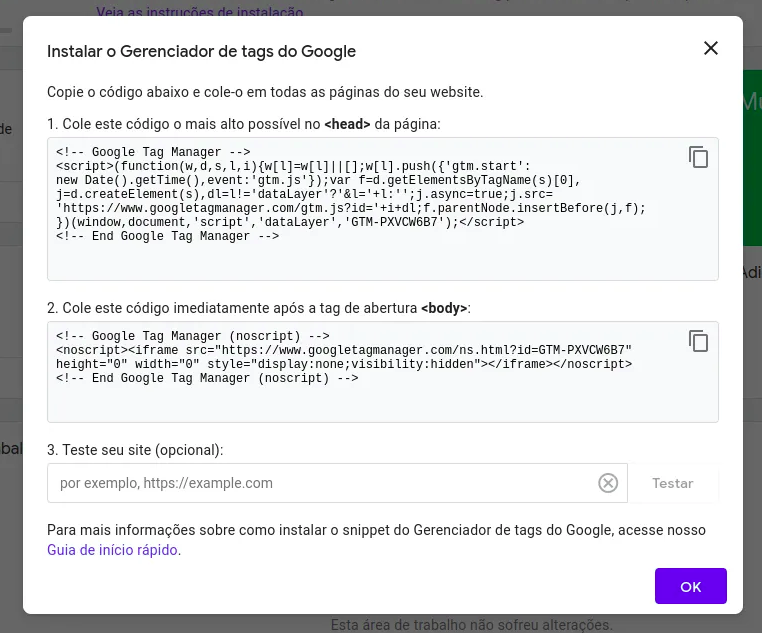Click the Copie o código abaixo instruction
The width and height of the screenshot is (762, 633).
[x=265, y=92]
